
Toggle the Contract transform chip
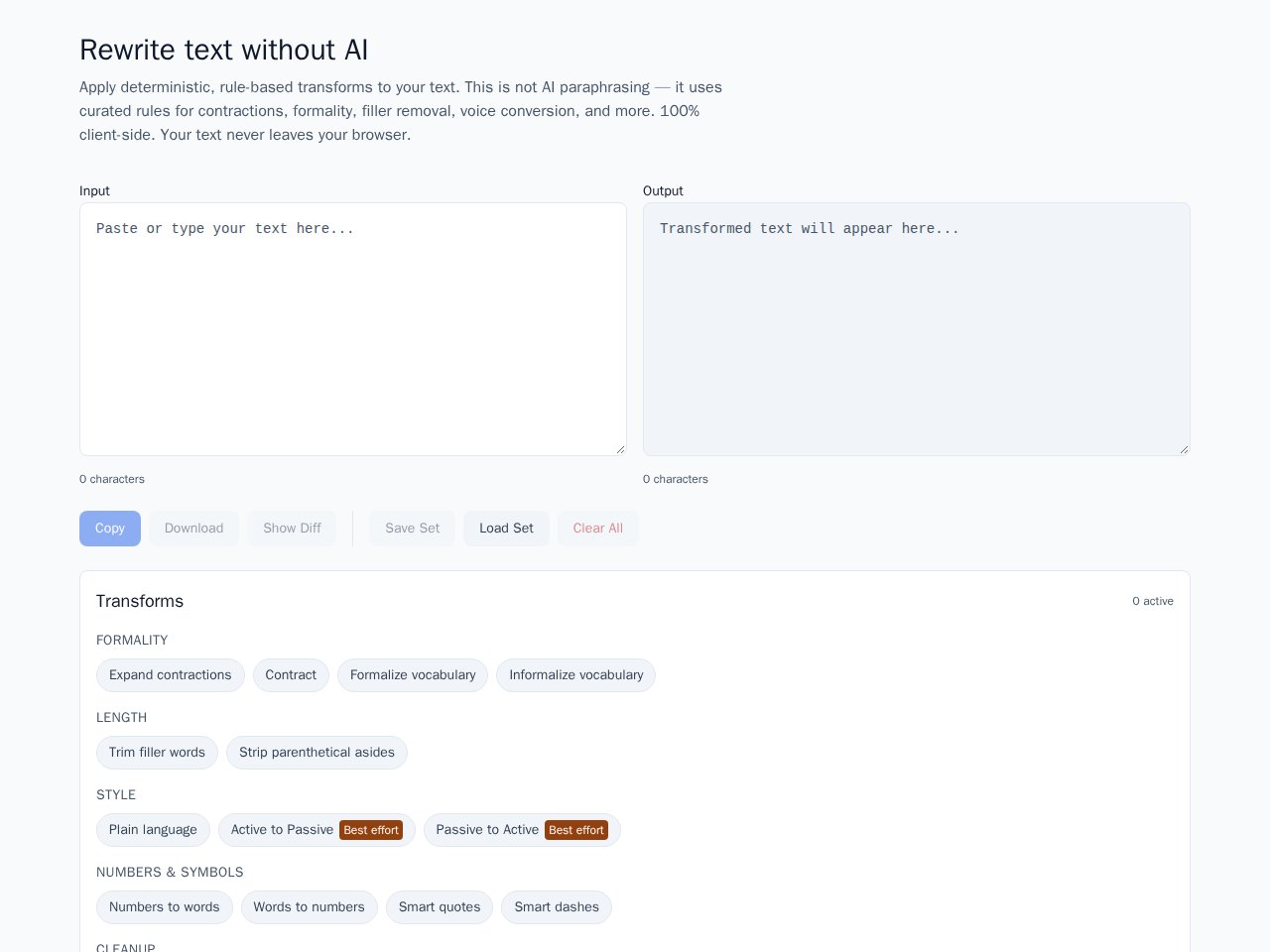click(291, 675)
